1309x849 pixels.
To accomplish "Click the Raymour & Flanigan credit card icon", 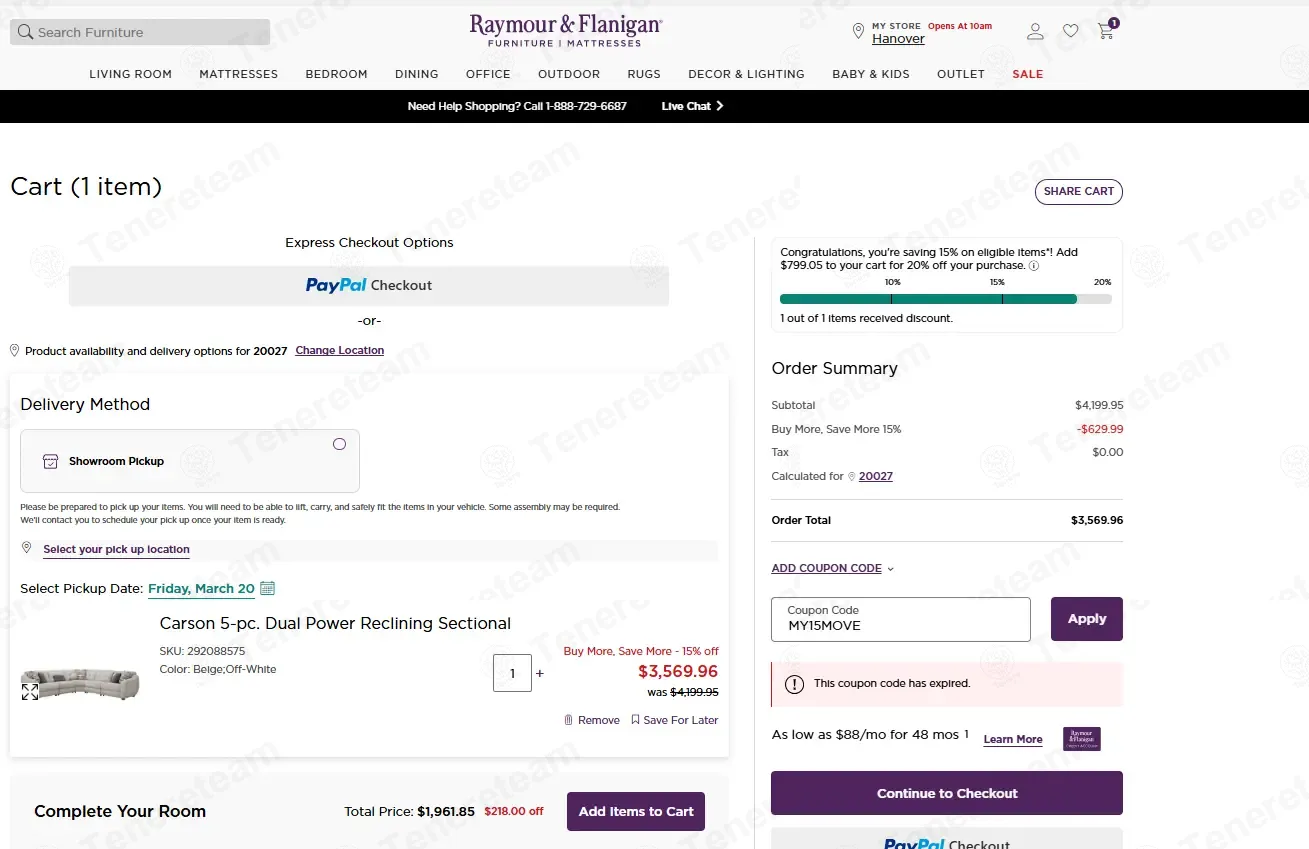I will [x=1082, y=739].
